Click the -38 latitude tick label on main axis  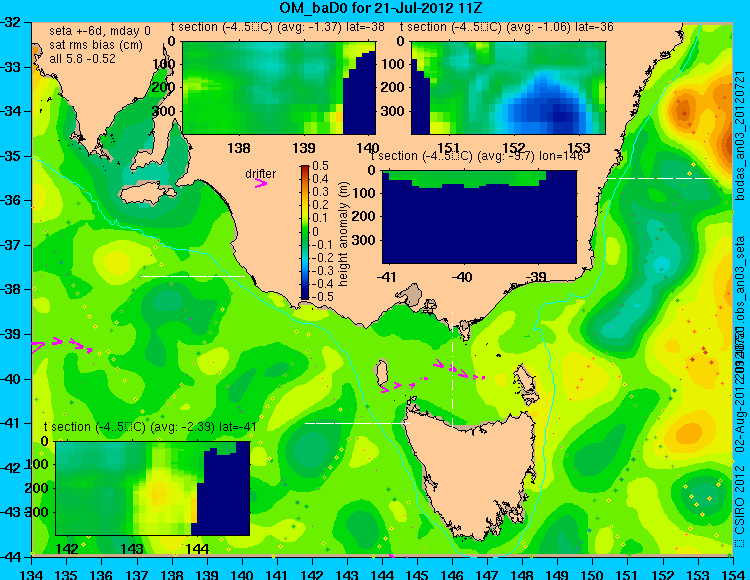click(11, 290)
